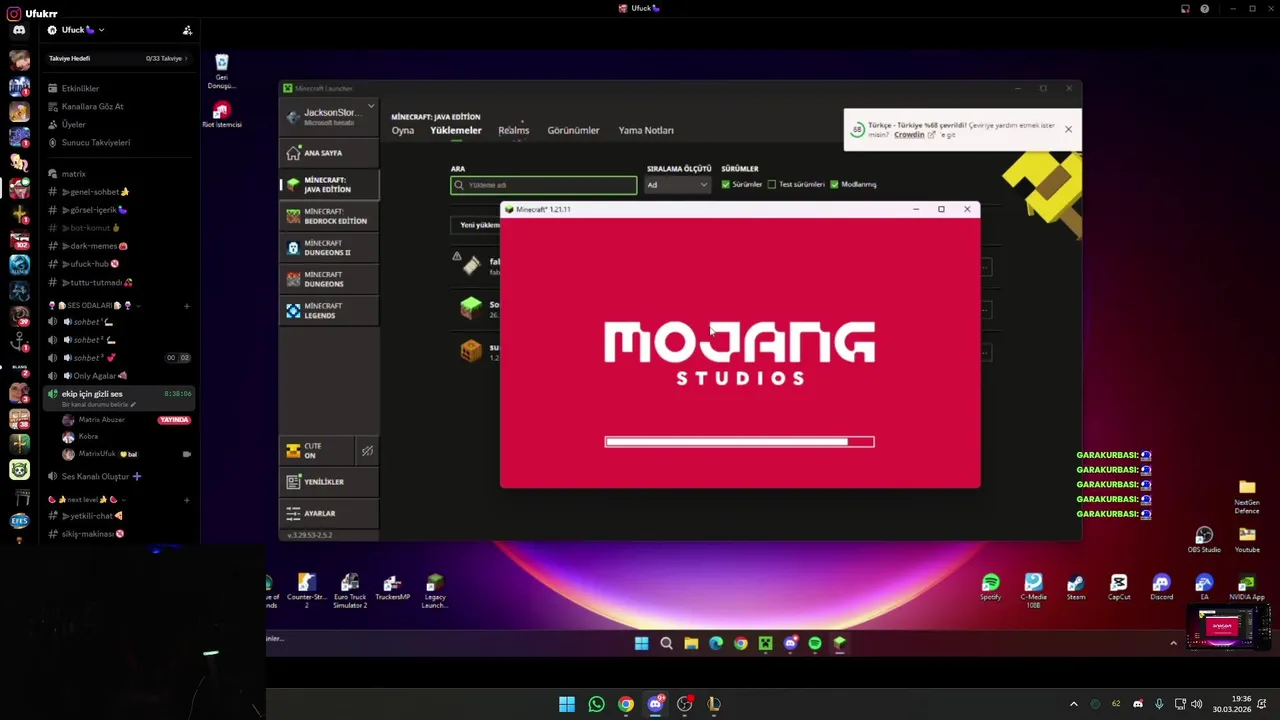Open Counter-Strike 2 desktop shortcut
Screen dimensions: 1280x720
[x=306, y=591]
